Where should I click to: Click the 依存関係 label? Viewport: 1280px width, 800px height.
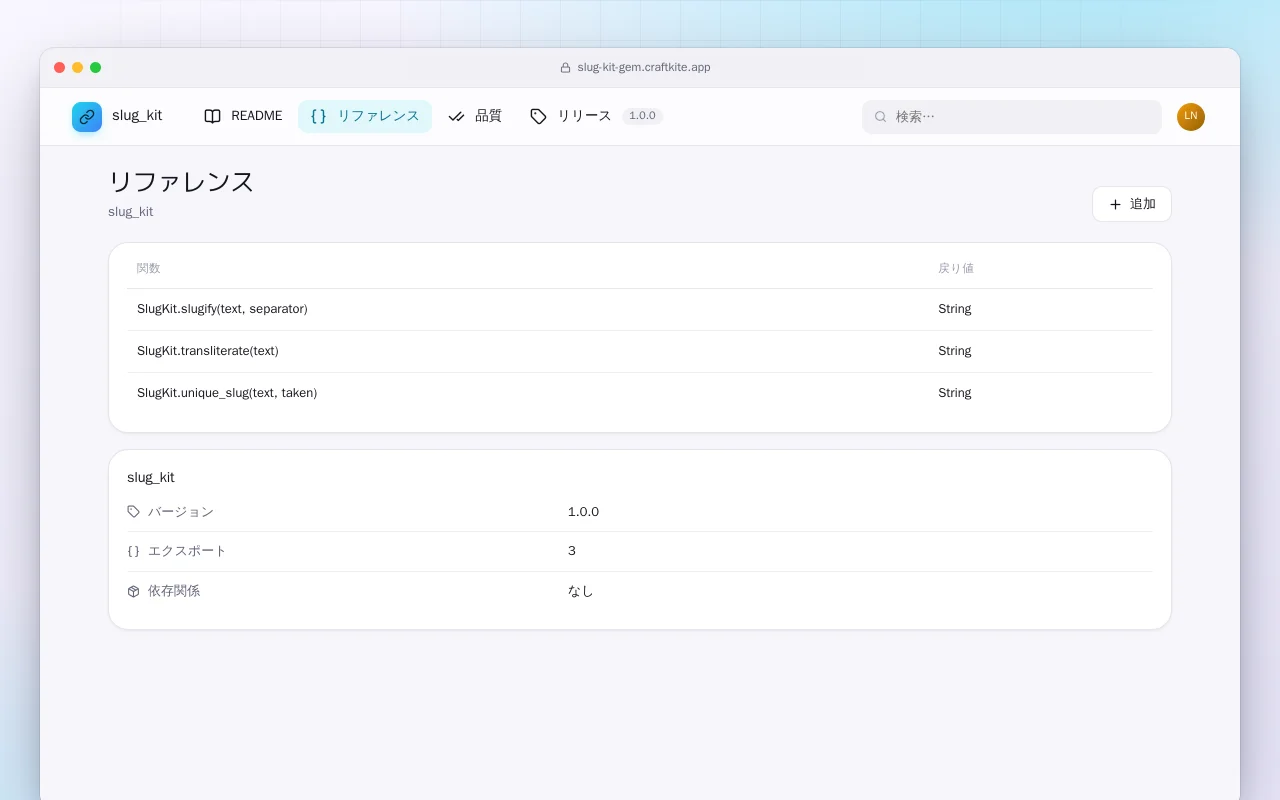(x=174, y=591)
